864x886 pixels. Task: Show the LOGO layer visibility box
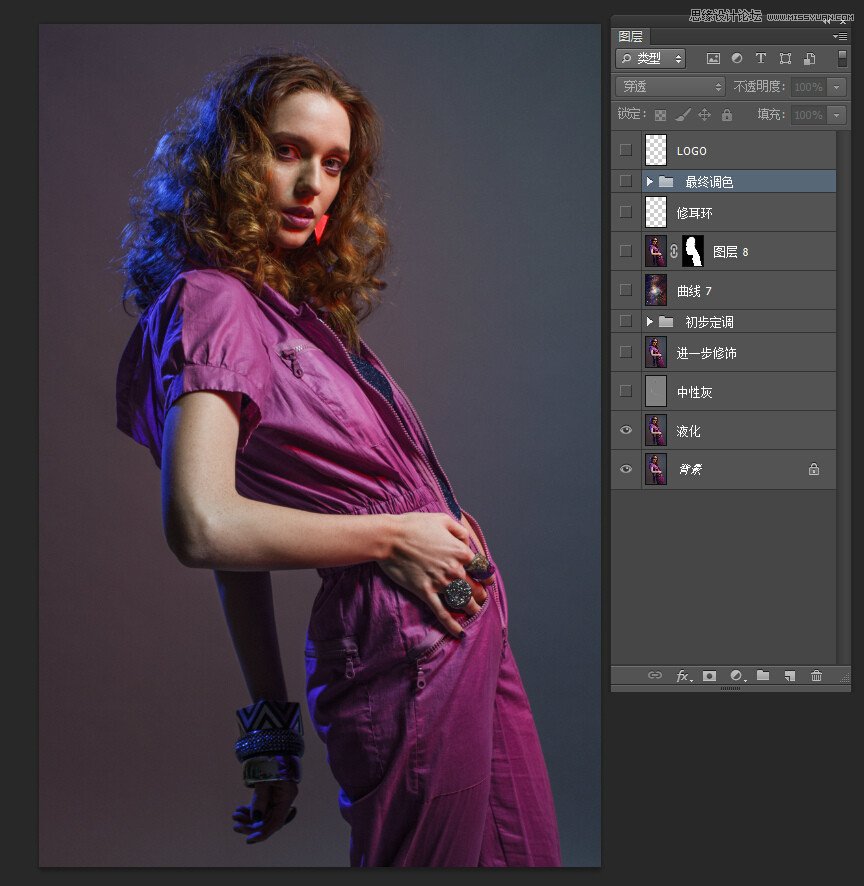626,150
